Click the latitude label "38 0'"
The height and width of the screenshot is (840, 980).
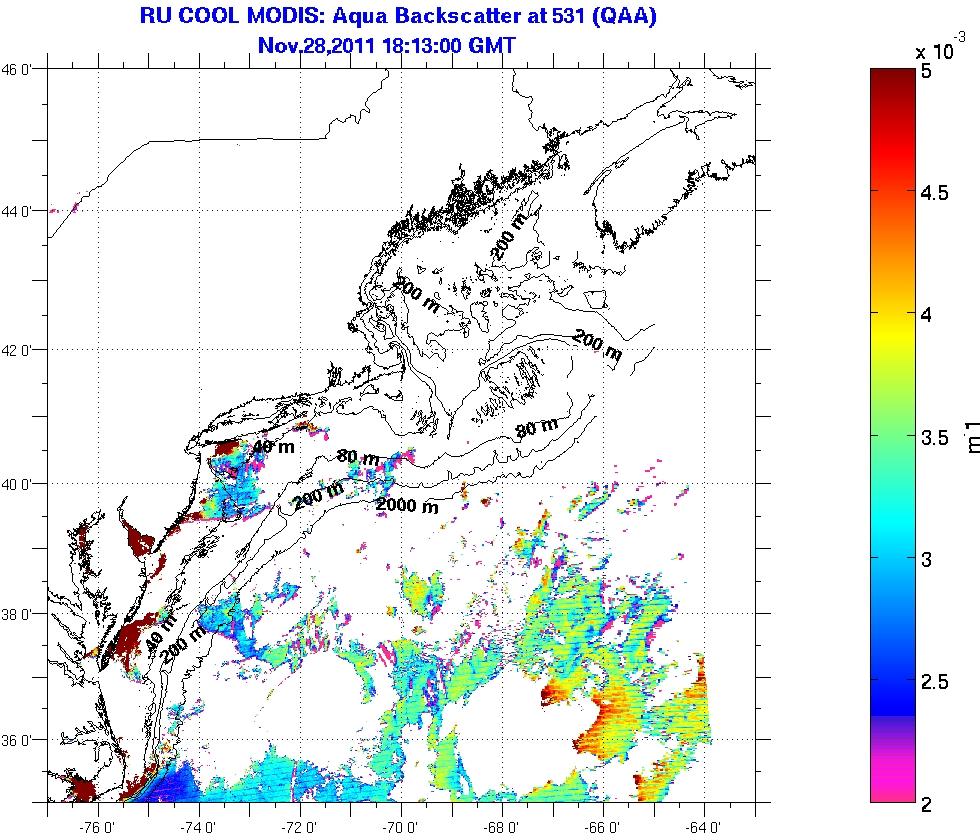click(x=17, y=614)
